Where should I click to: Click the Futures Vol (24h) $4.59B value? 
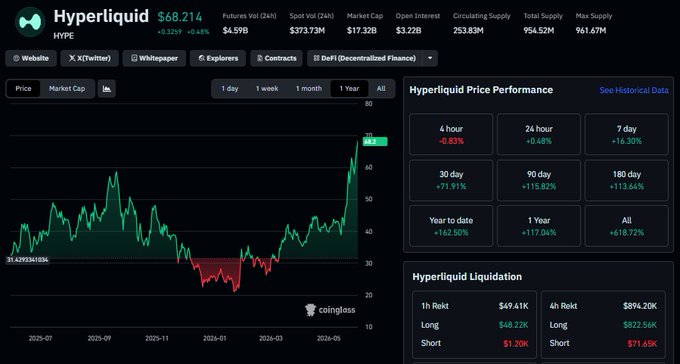tap(235, 30)
